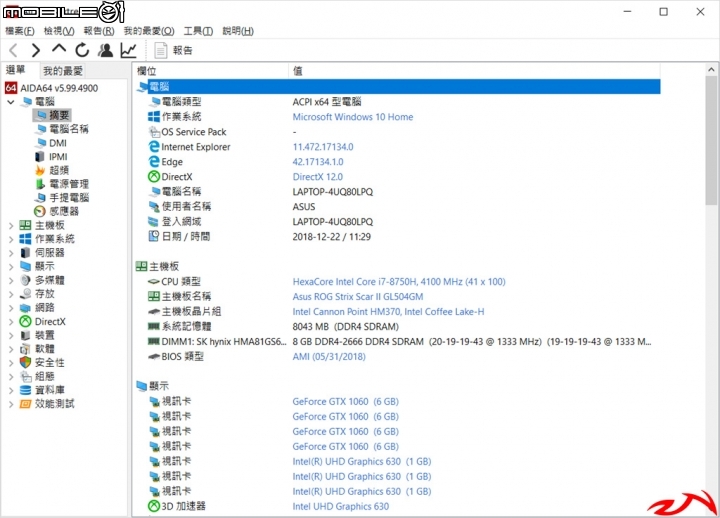The width and height of the screenshot is (720, 518).
Task: Expand the 存放 tree node
Action: pyautogui.click(x=11, y=294)
